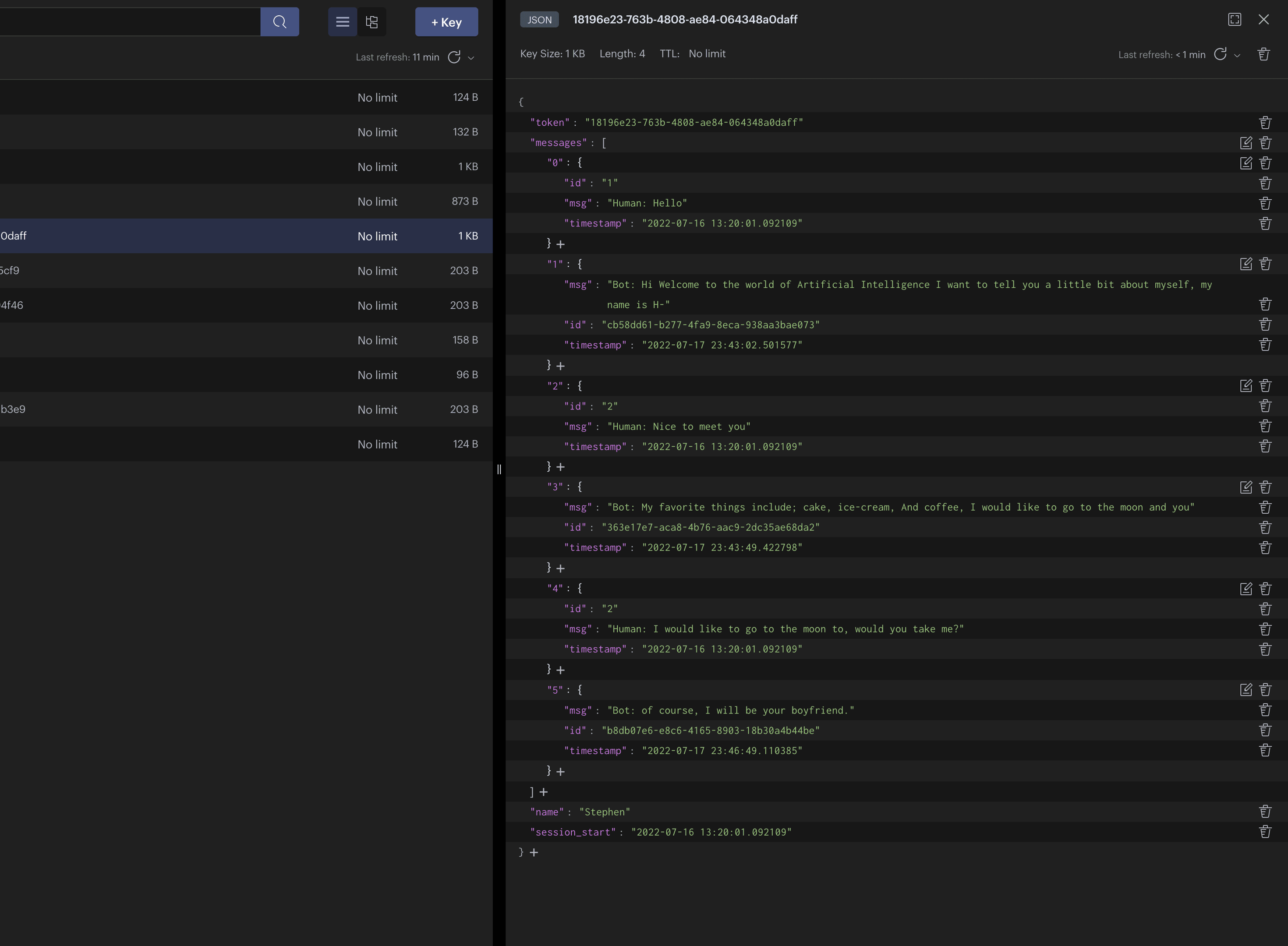1288x946 pixels.
Task: Click the "Human: Nice to meet you" value
Action: tap(679, 427)
